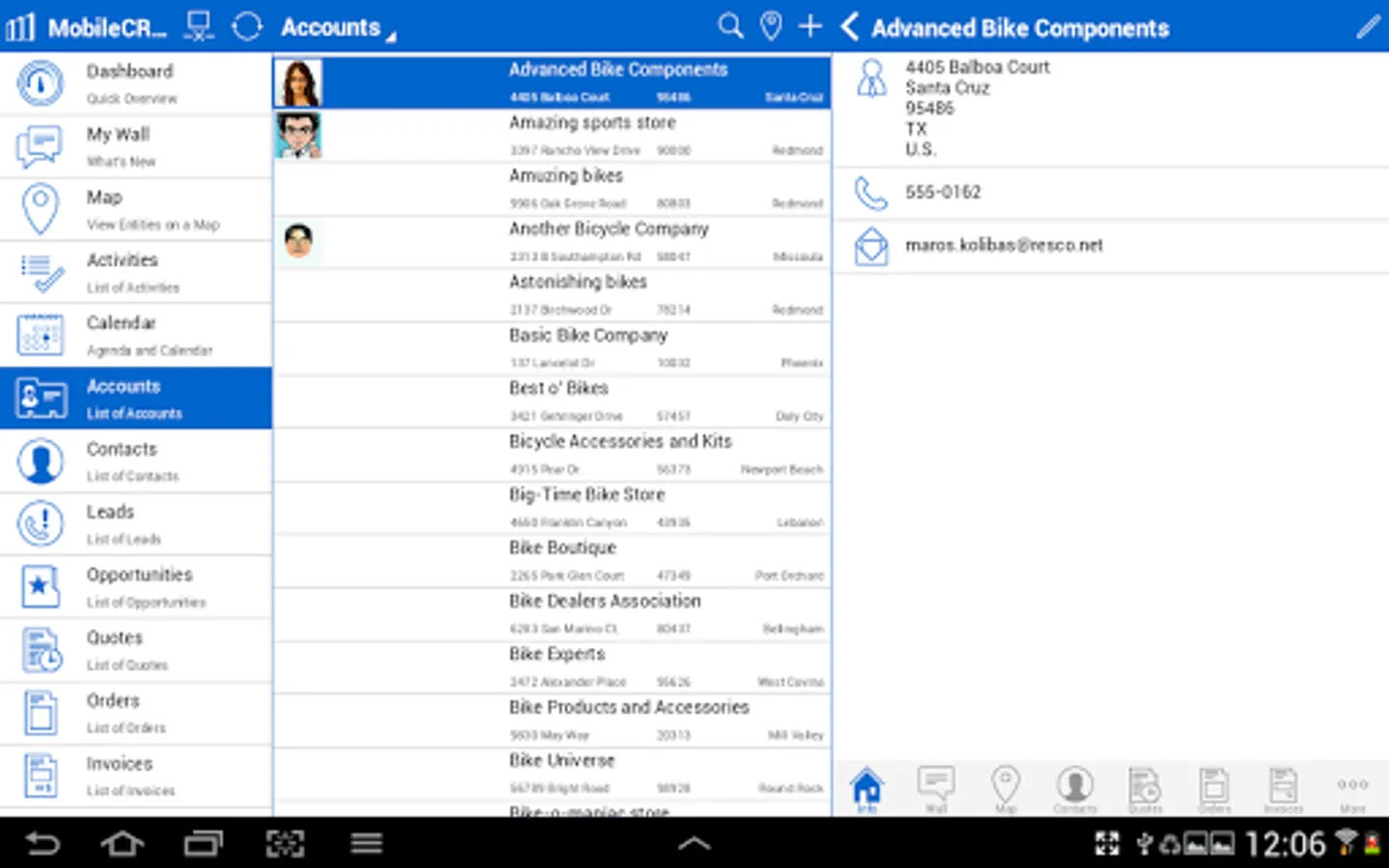The width and height of the screenshot is (1389, 868).
Task: Switch to Info home tab
Action: [x=867, y=790]
